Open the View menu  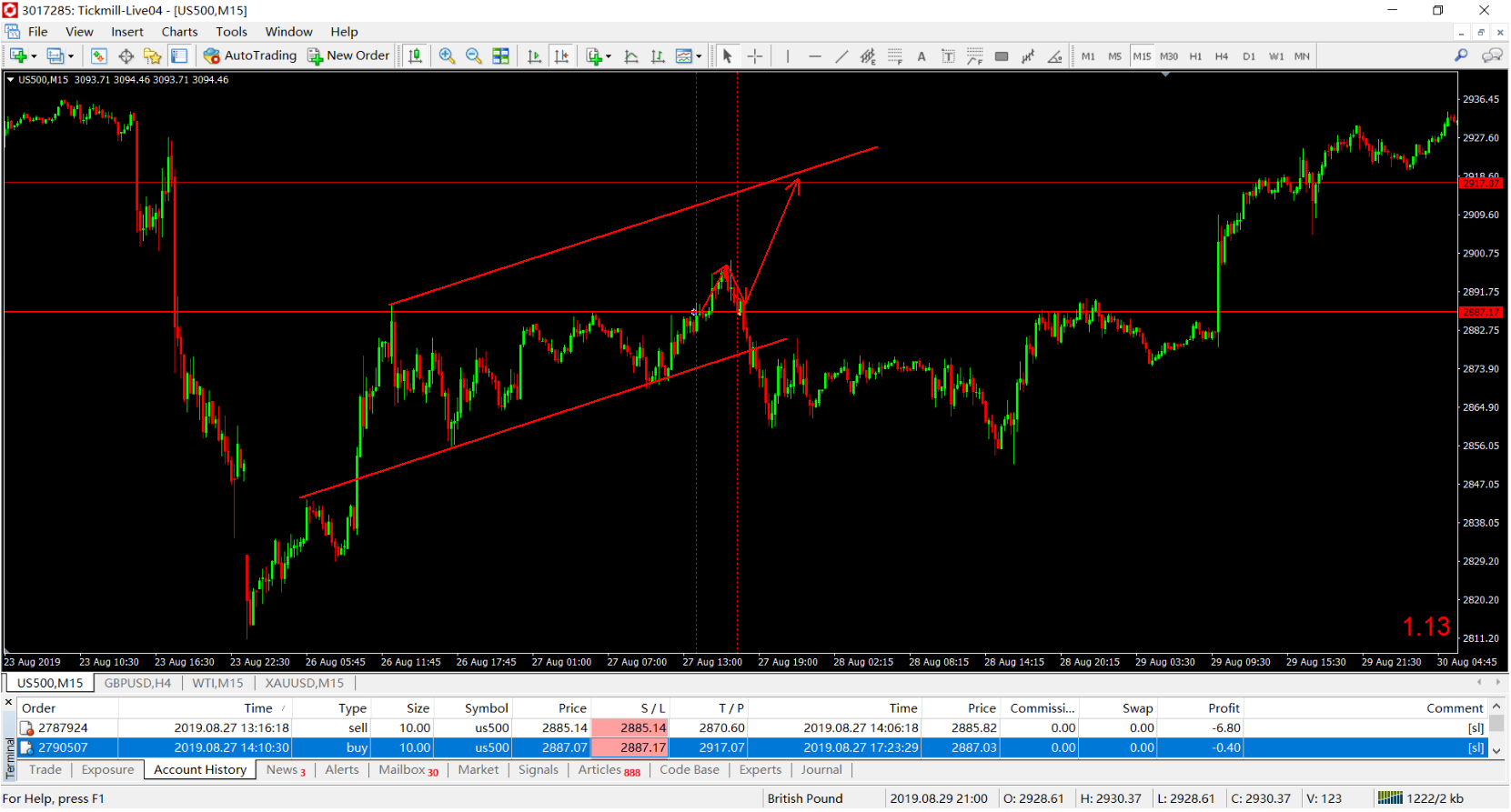[79, 32]
